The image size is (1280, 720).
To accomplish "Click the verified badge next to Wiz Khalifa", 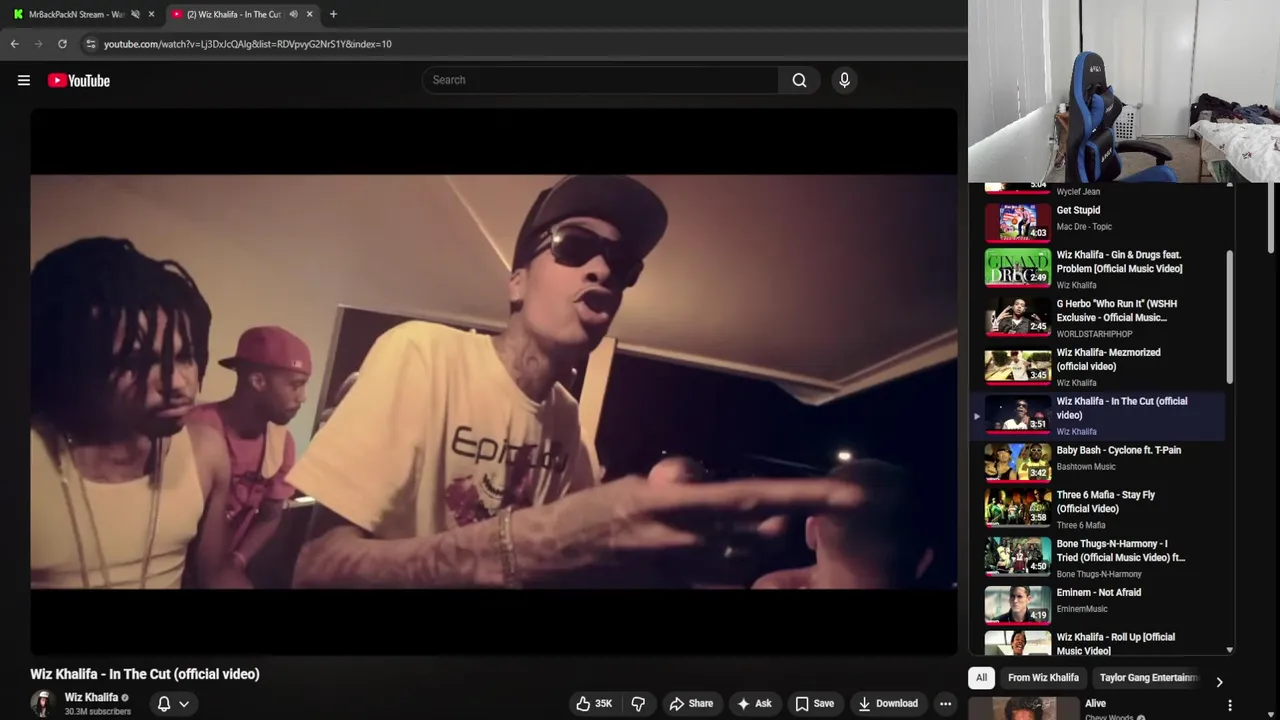I will coord(125,698).
